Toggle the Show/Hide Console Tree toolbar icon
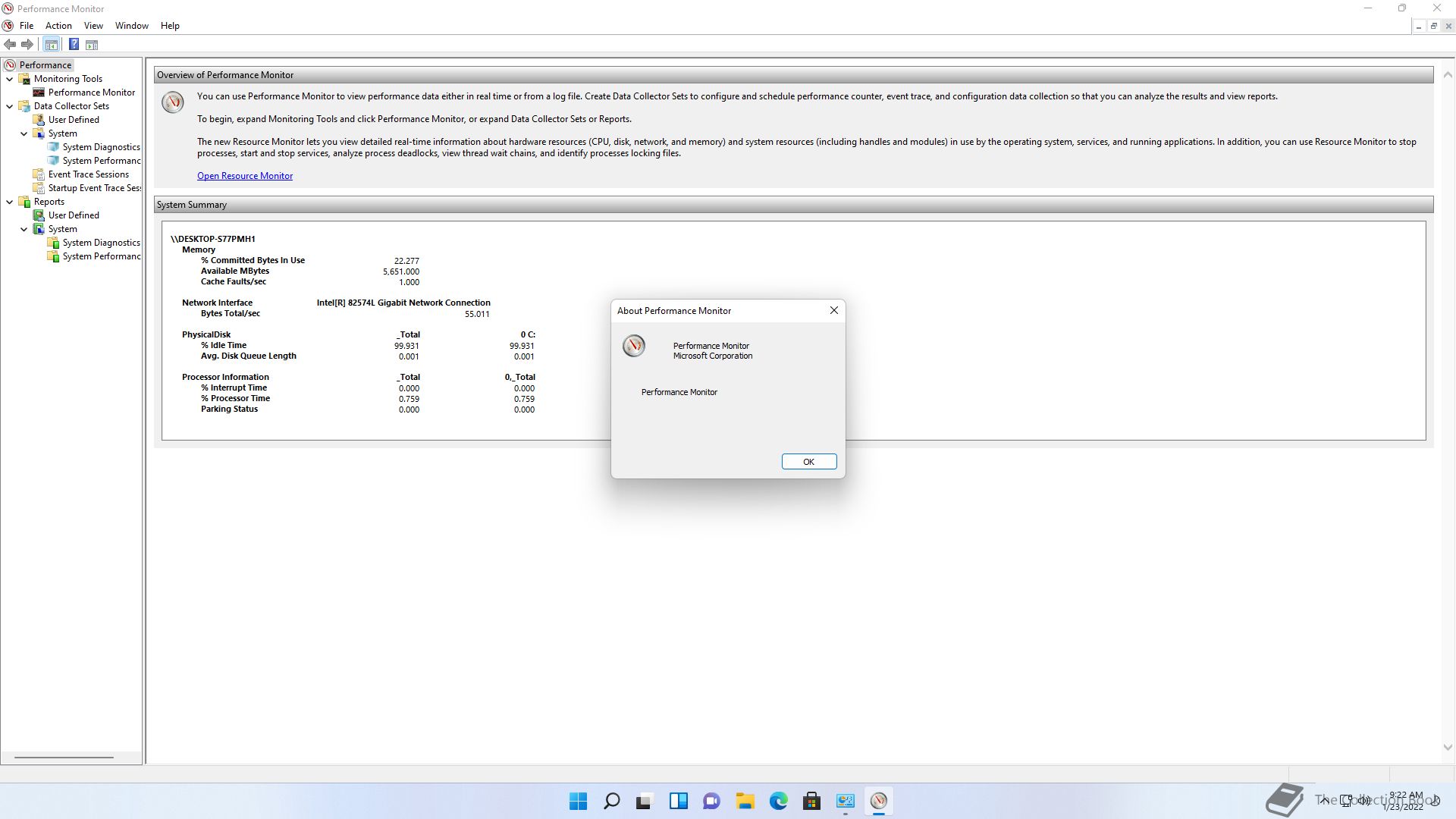1456x819 pixels. click(51, 44)
